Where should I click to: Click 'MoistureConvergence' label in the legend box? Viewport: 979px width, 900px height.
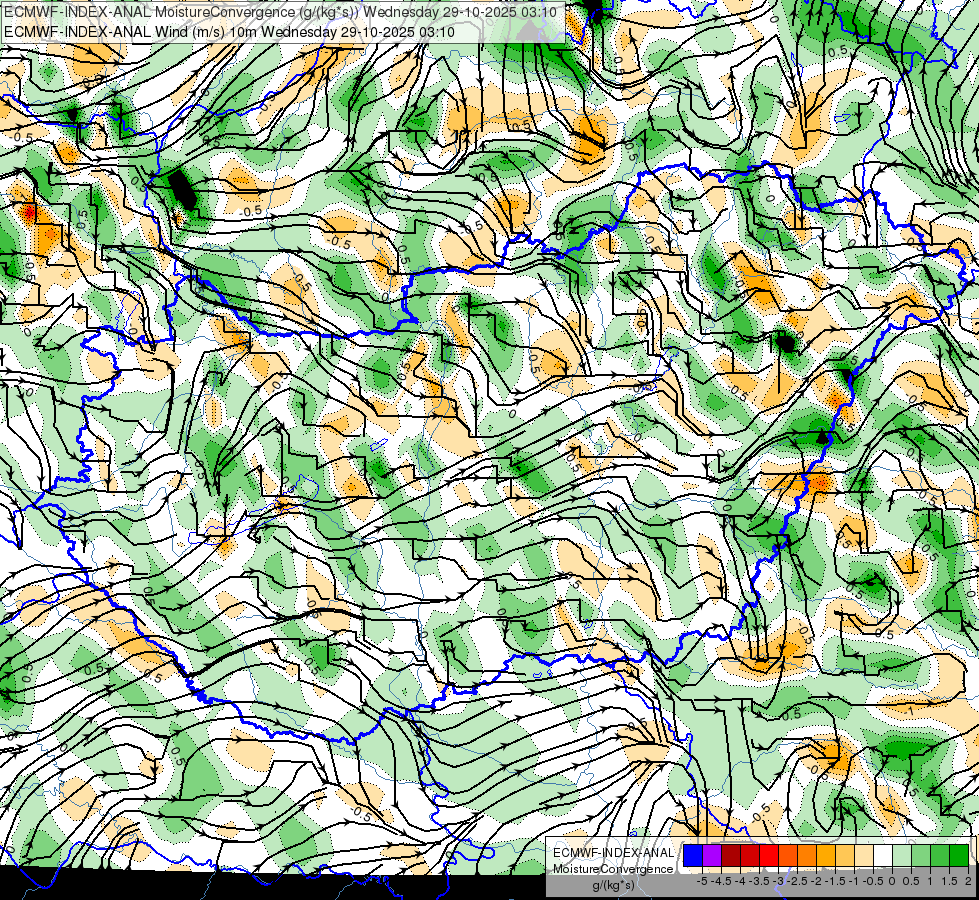click(x=613, y=869)
